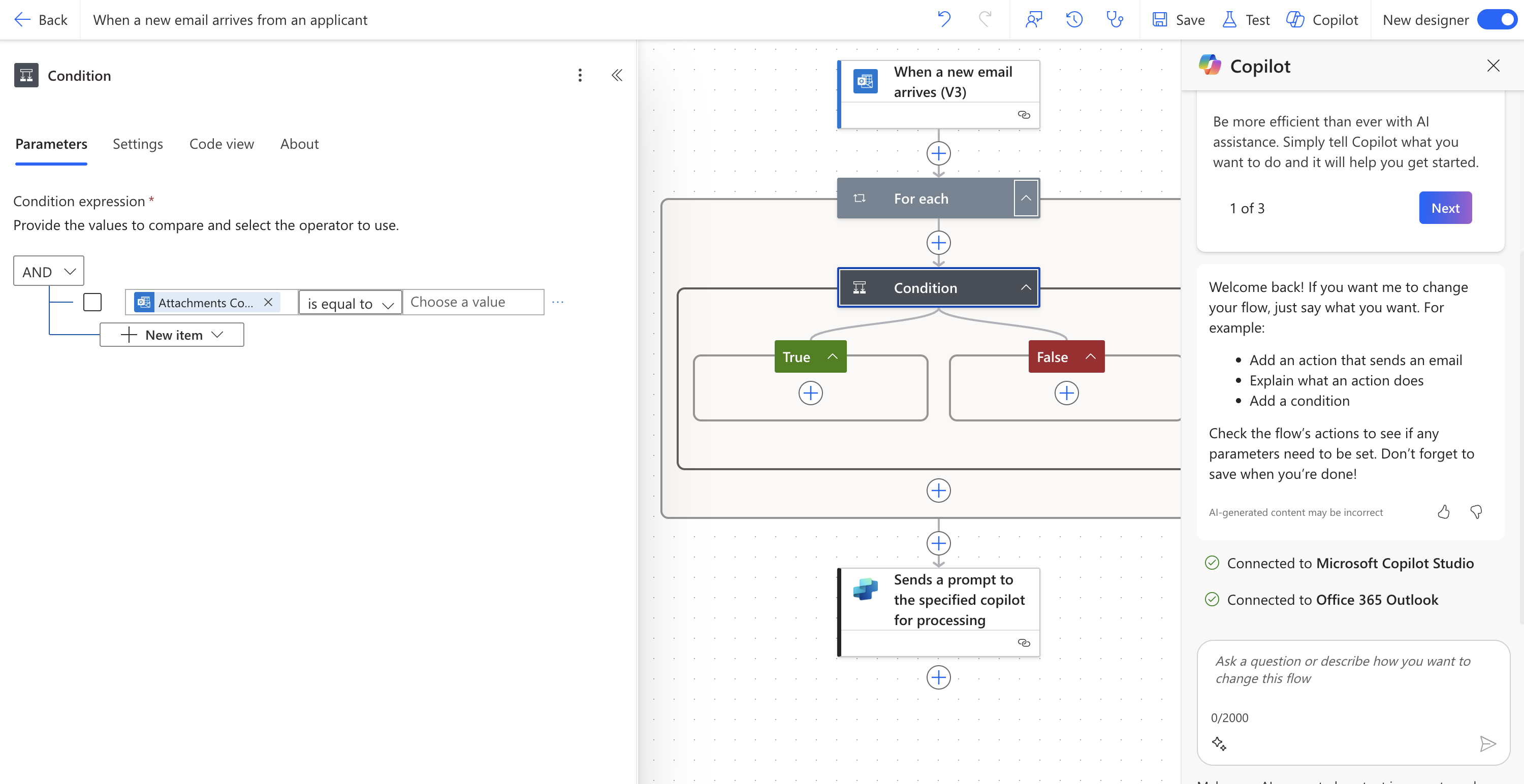The width and height of the screenshot is (1524, 784).
Task: Click thumbs down on Copilot response
Action: (1476, 512)
